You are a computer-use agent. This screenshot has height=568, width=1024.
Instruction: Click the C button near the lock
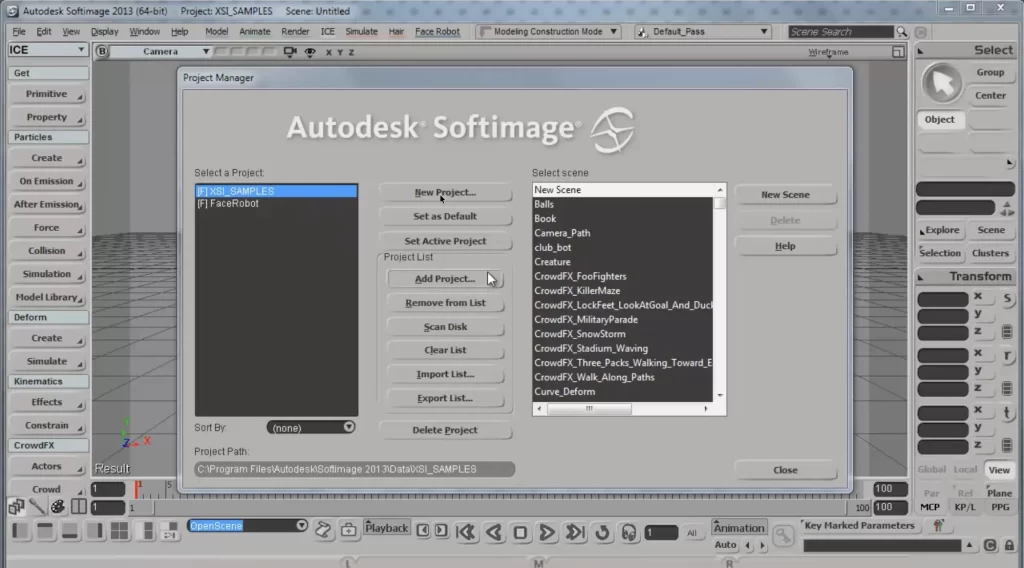(990, 545)
